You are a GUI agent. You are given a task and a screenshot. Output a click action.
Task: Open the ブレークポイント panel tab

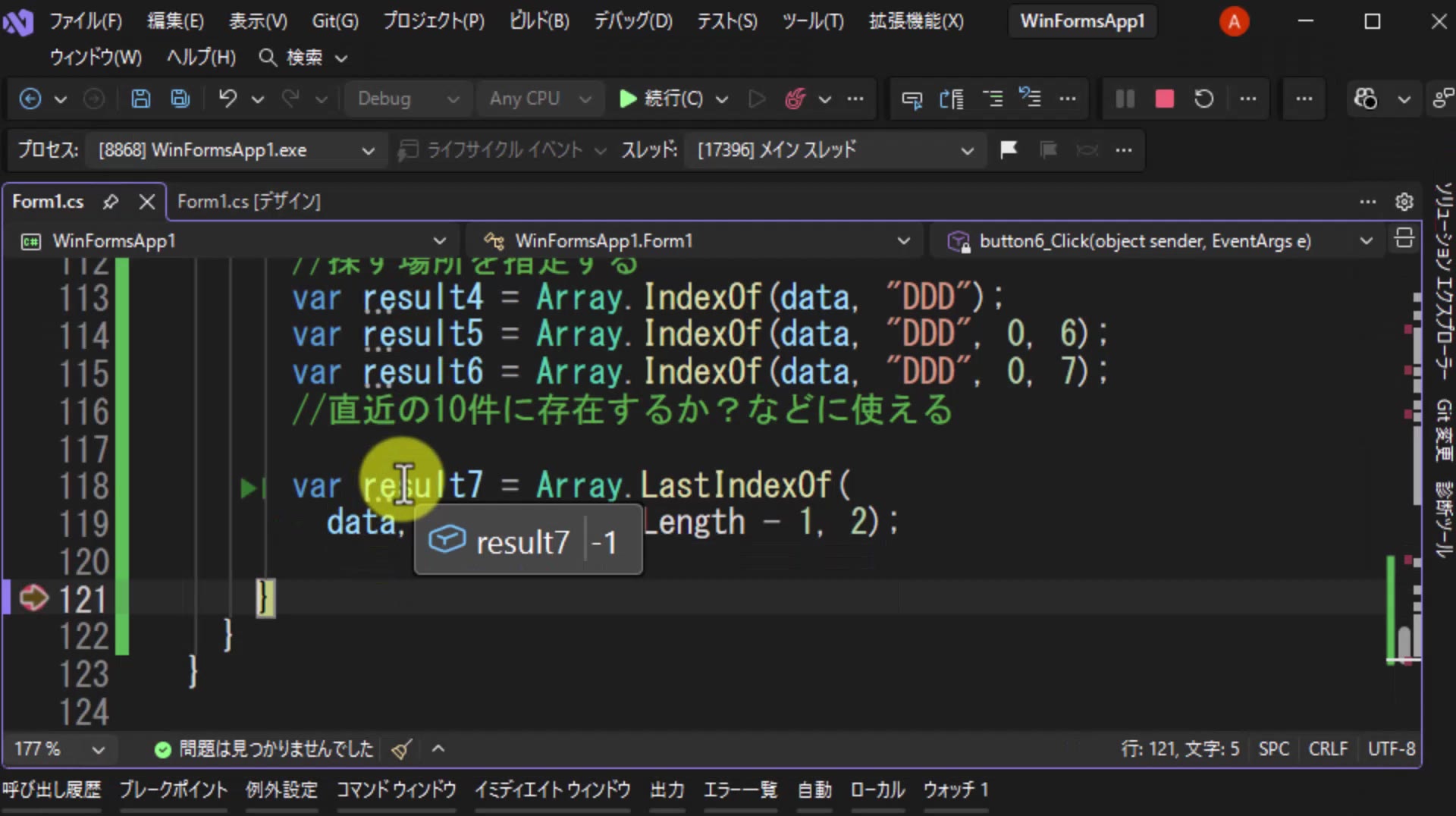point(174,790)
